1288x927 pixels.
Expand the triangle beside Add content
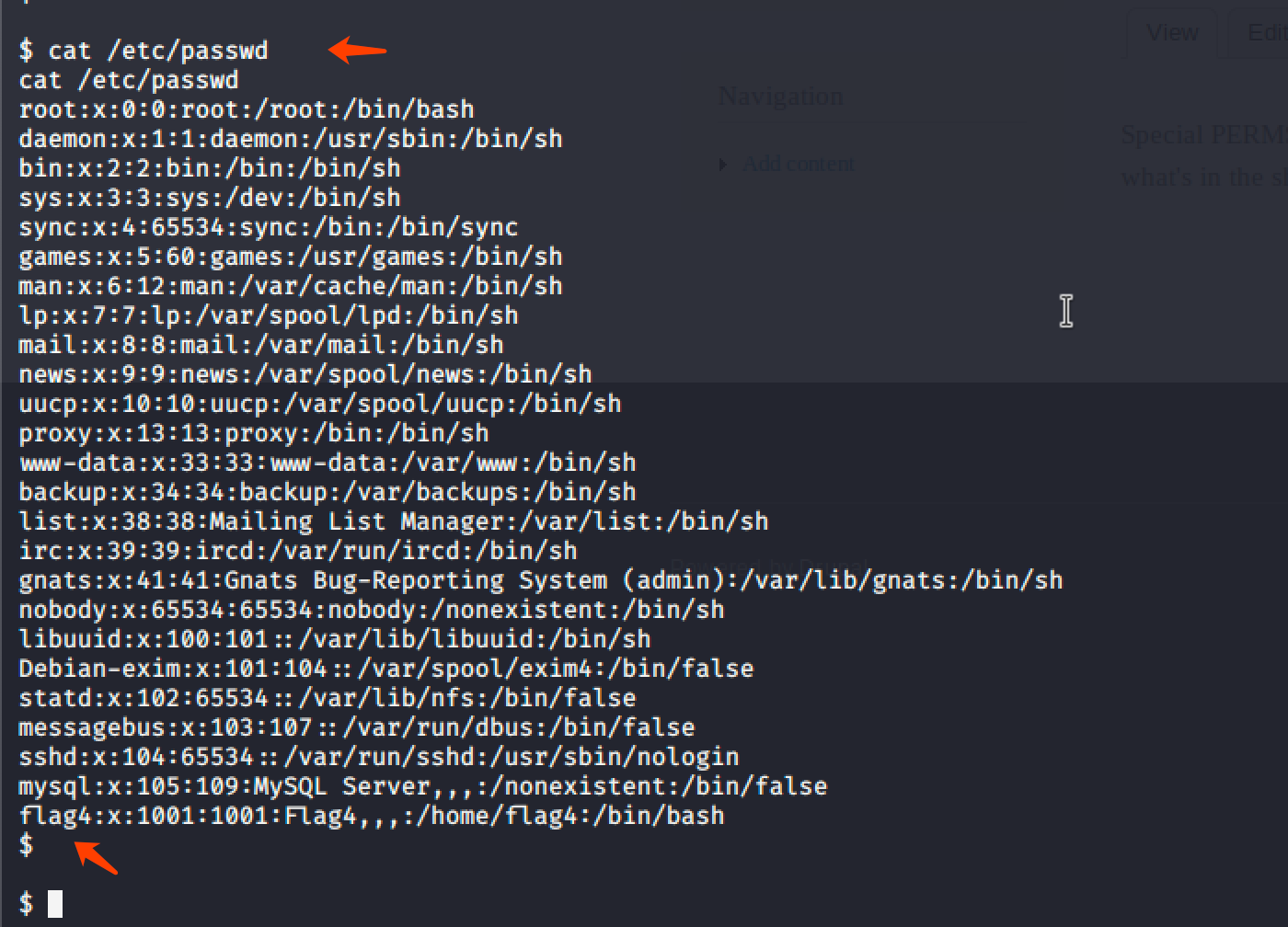pyautogui.click(x=723, y=165)
